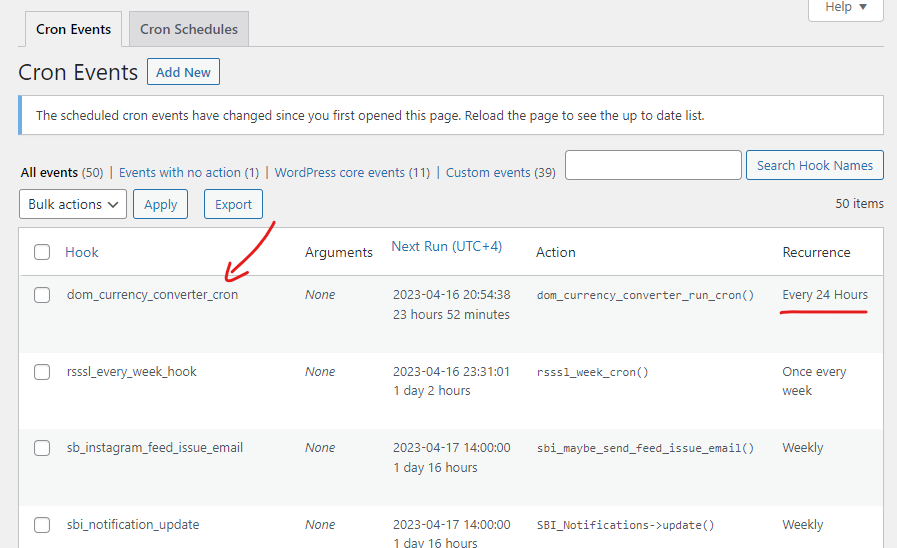Toggle the select-all checkbox in header
Viewport: 897px width, 548px height.
tap(42, 252)
